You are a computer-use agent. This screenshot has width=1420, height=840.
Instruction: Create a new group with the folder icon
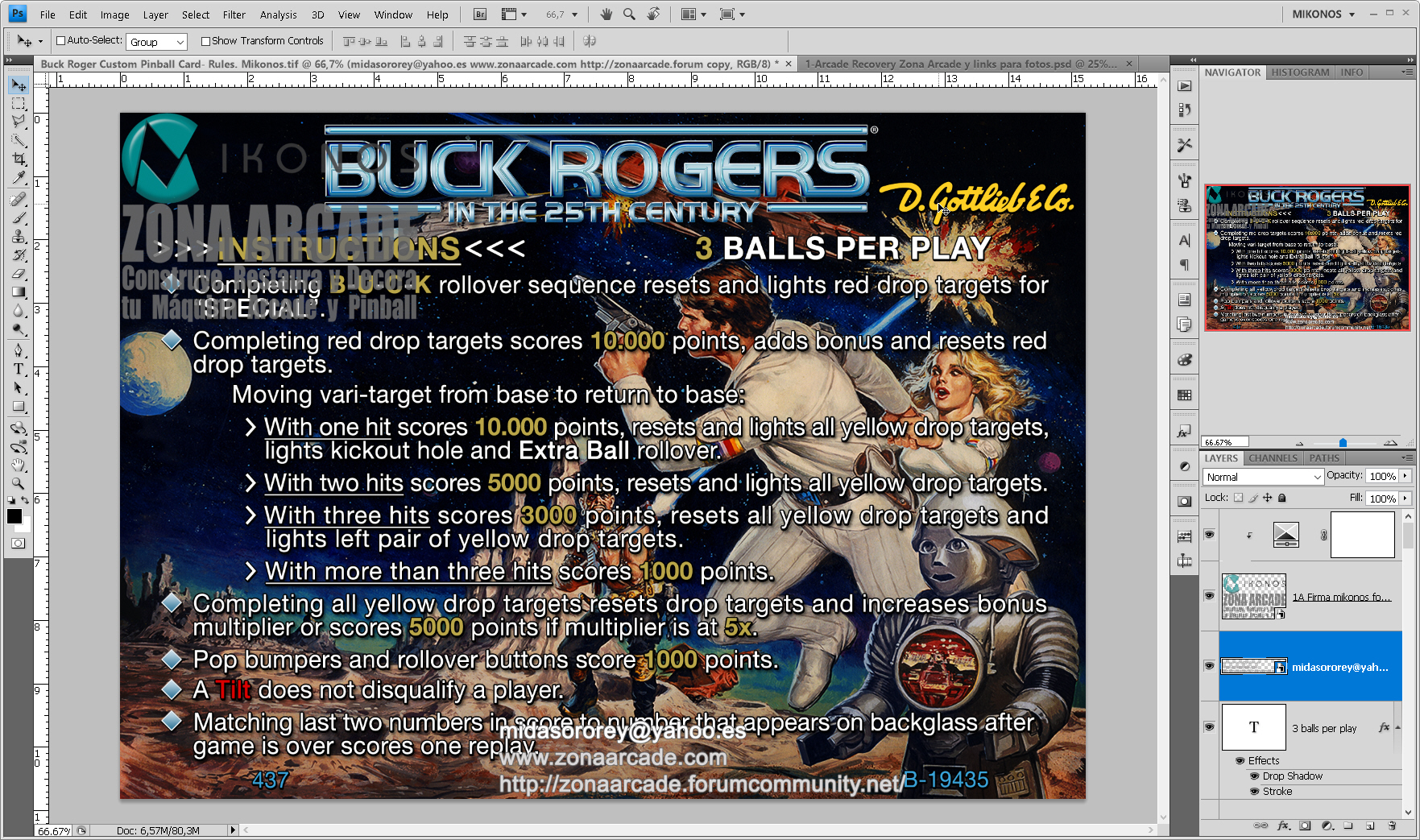coord(1348,826)
